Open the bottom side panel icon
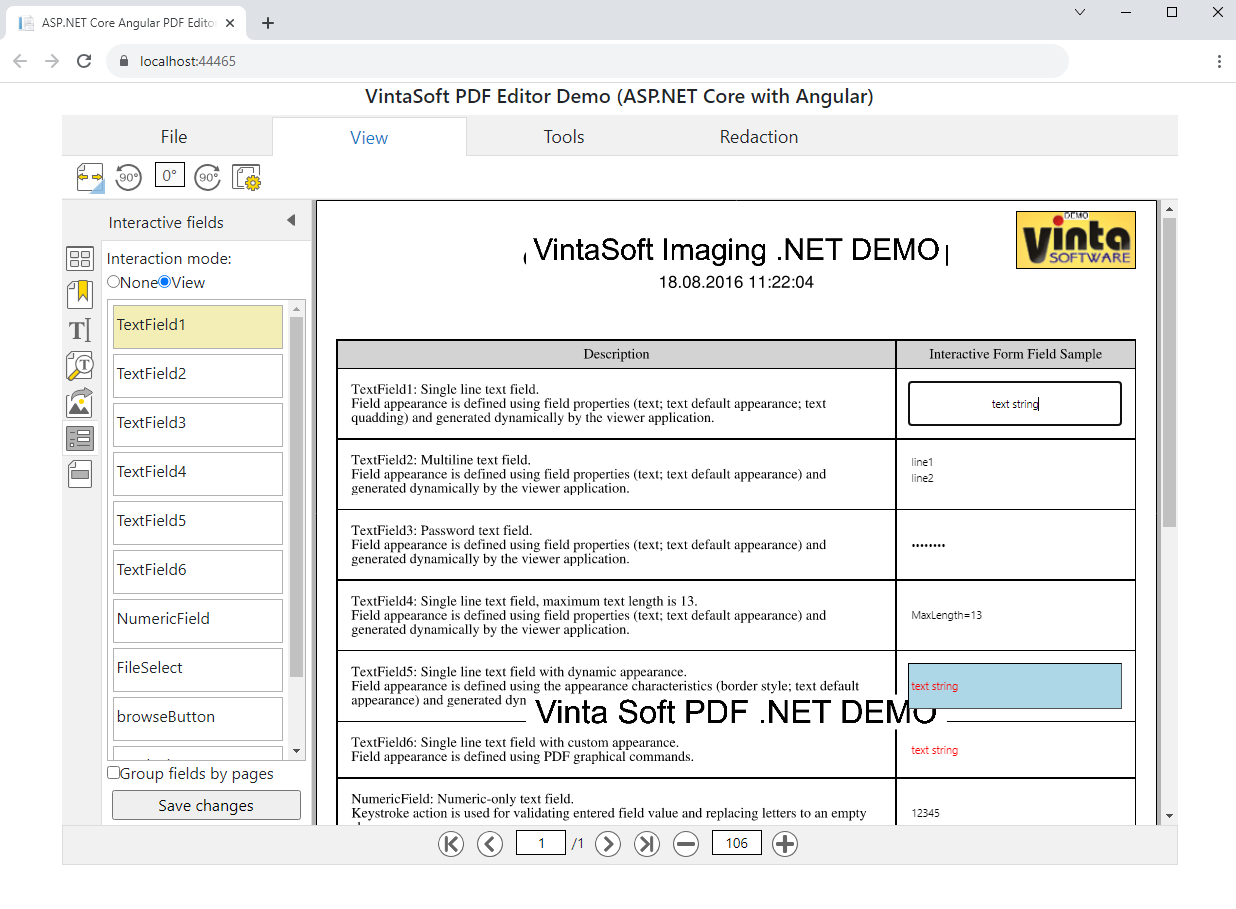This screenshot has height=909, width=1236. (x=80, y=474)
